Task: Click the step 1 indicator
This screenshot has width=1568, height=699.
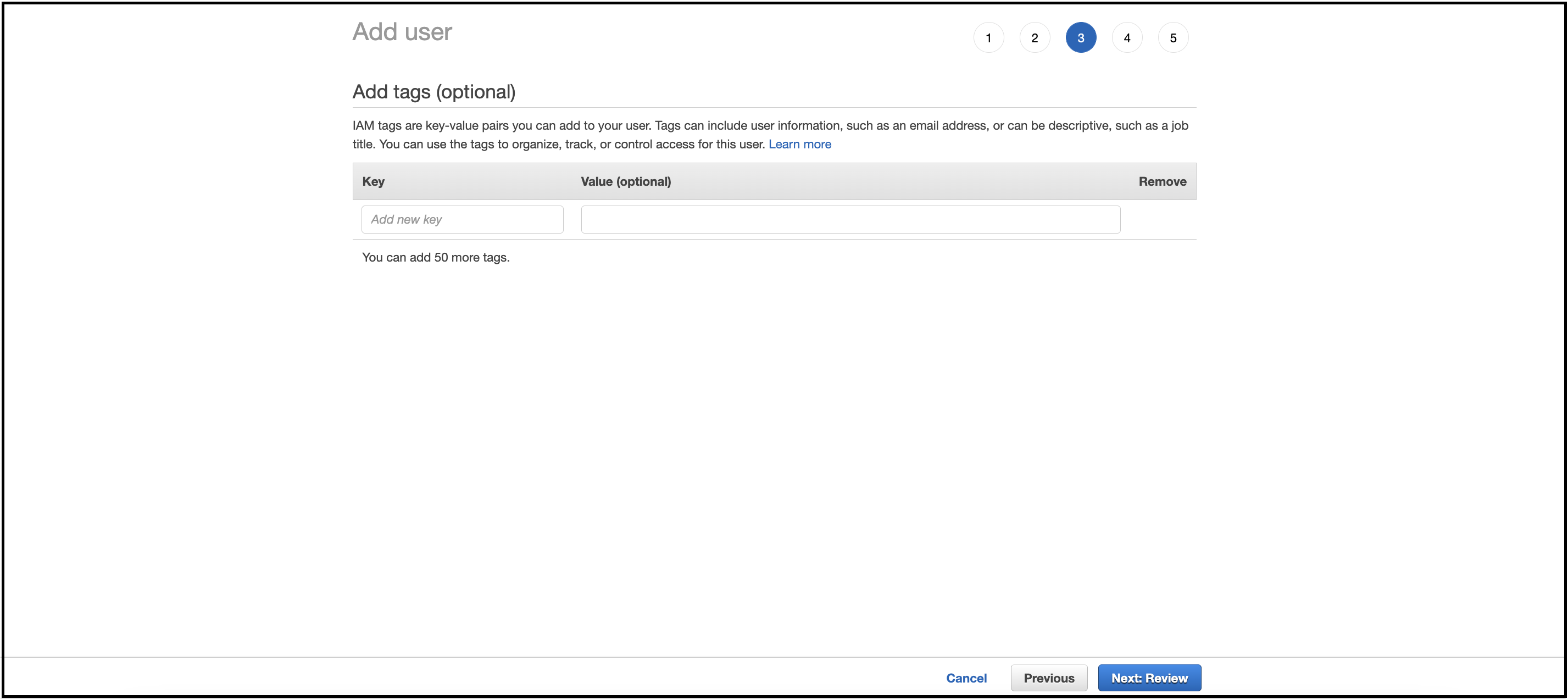Action: click(x=988, y=37)
